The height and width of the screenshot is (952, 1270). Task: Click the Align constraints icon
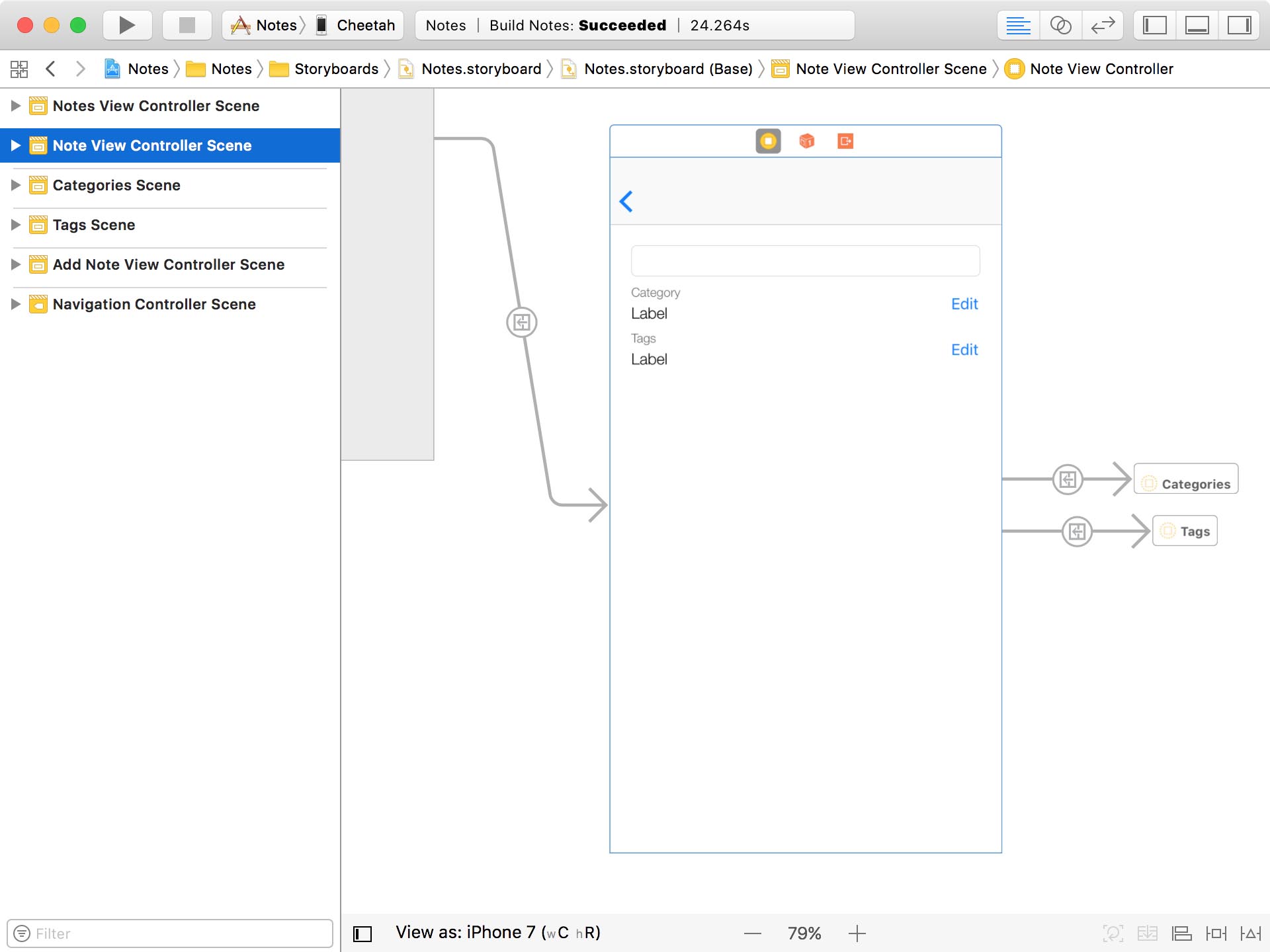click(x=1181, y=933)
